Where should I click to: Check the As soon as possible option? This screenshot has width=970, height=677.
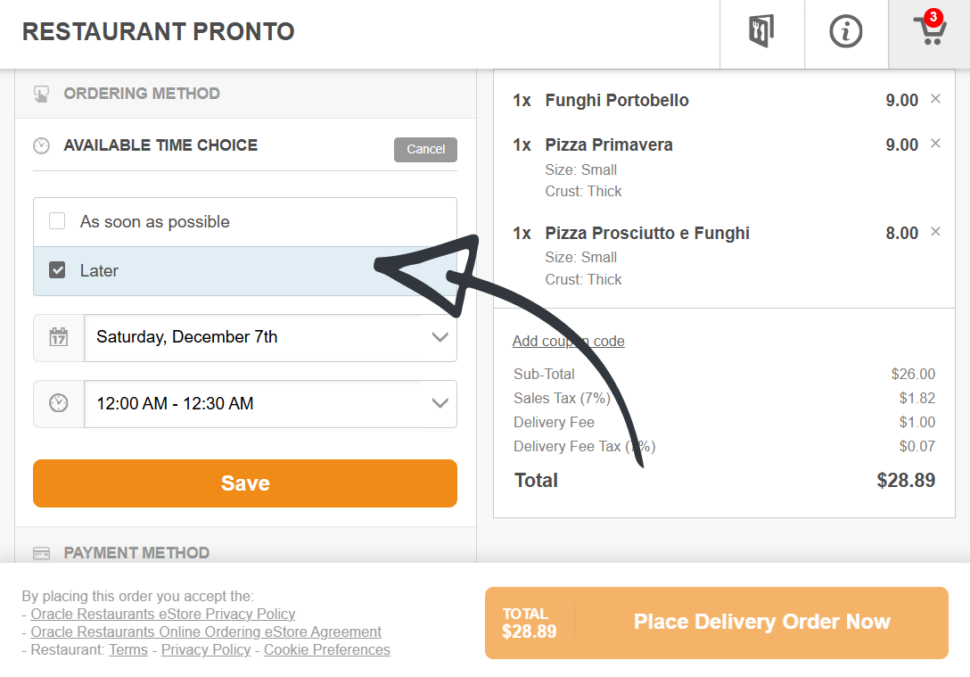[x=57, y=221]
